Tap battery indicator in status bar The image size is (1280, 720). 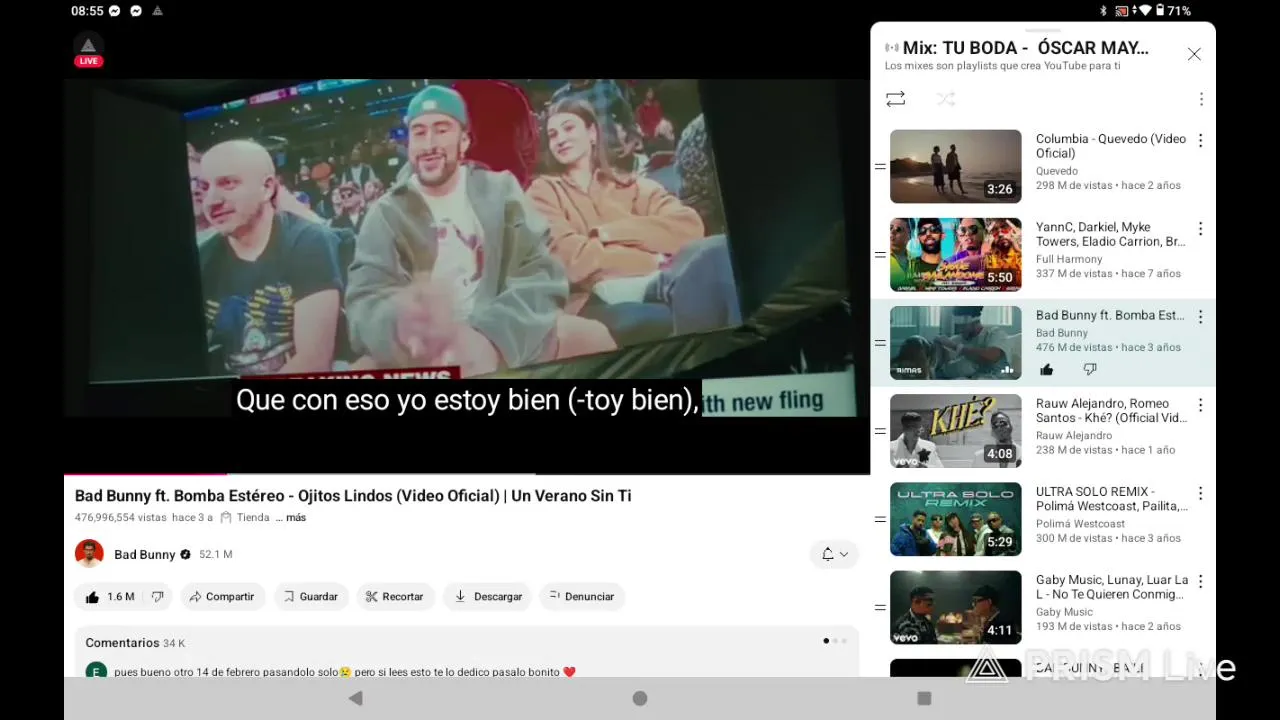point(1161,11)
